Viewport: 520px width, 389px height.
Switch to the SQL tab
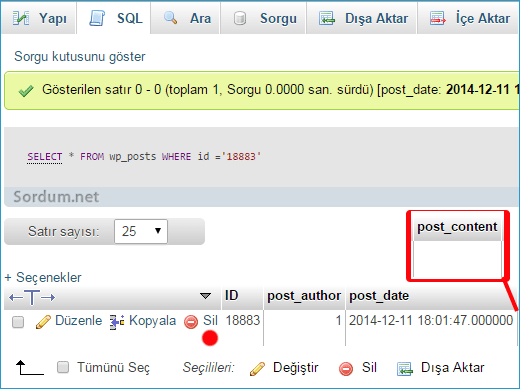[114, 18]
